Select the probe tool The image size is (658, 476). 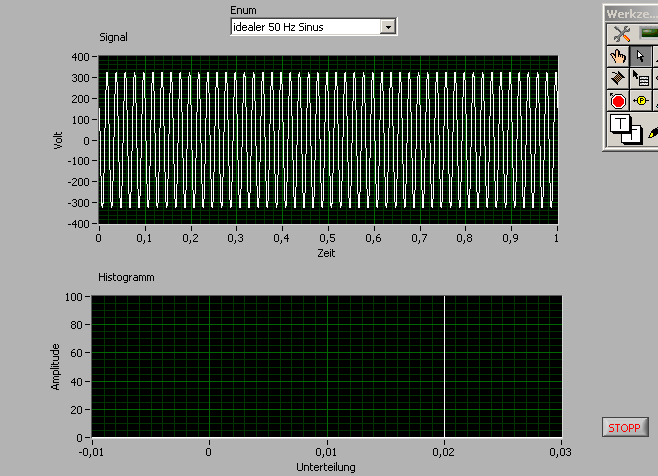(x=640, y=101)
